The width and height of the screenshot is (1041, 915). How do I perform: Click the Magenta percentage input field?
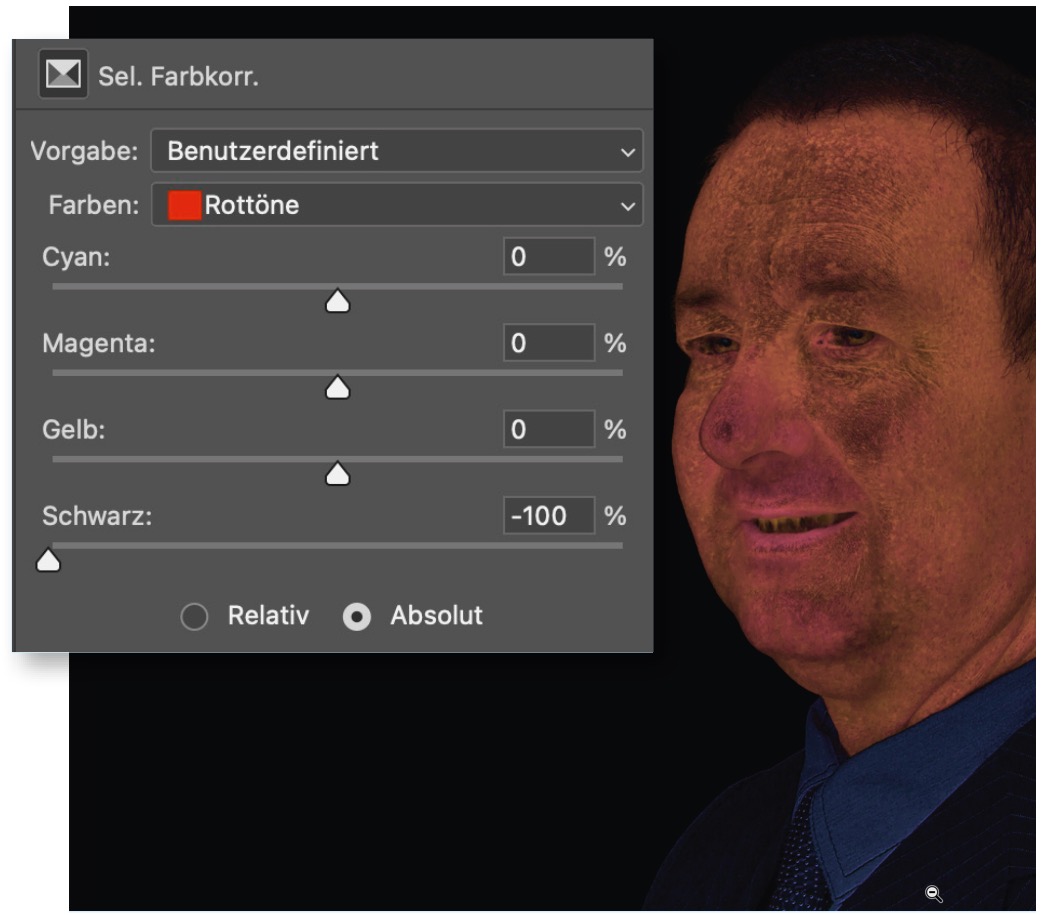tap(548, 343)
